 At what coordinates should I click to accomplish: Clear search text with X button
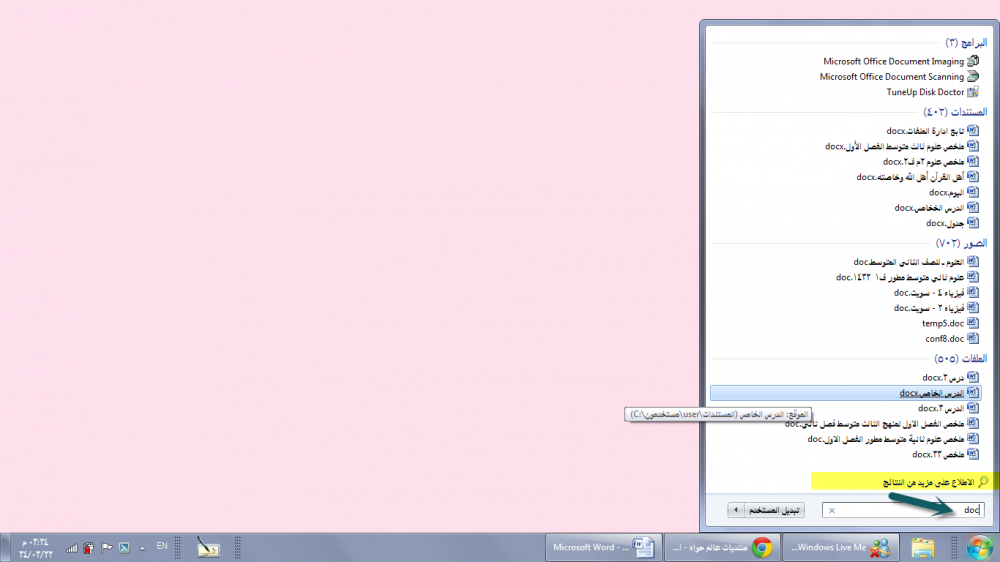(x=832, y=510)
